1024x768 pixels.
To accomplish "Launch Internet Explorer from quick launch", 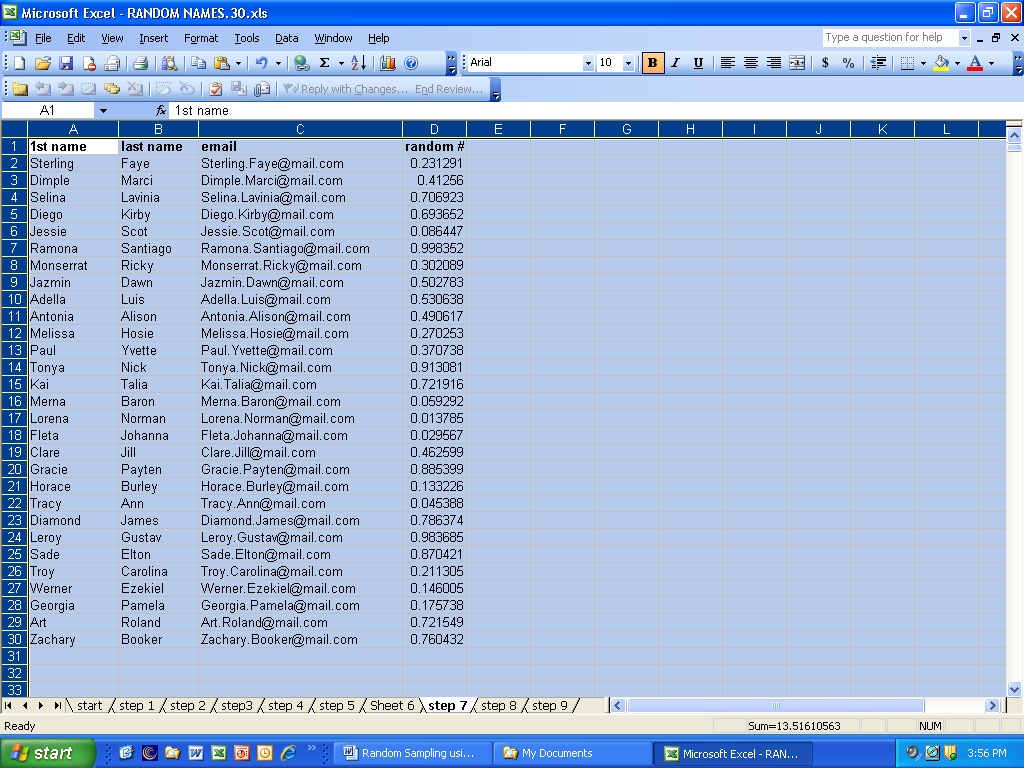I will (x=288, y=753).
